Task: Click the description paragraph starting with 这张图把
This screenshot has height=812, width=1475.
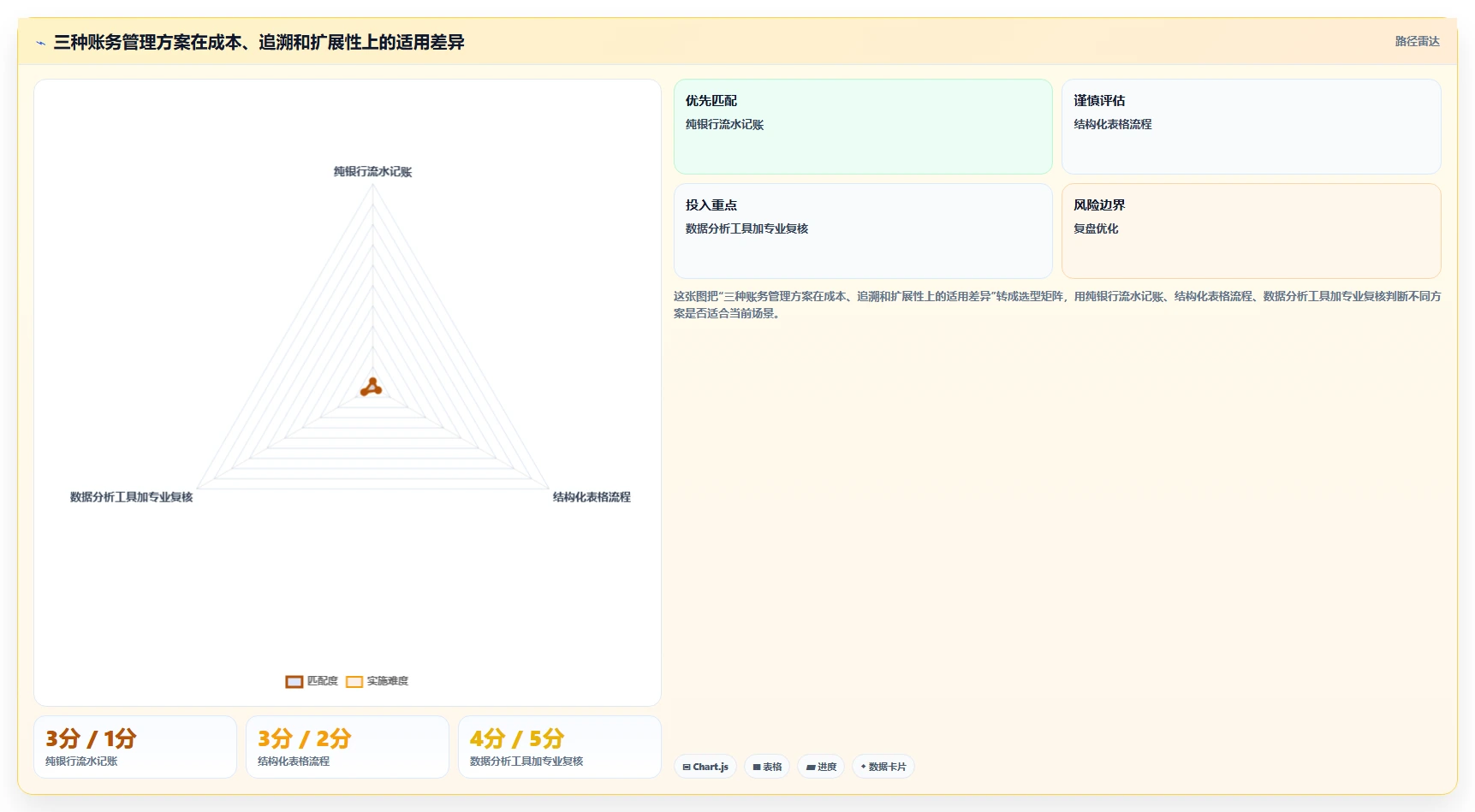Action: 1057,305
